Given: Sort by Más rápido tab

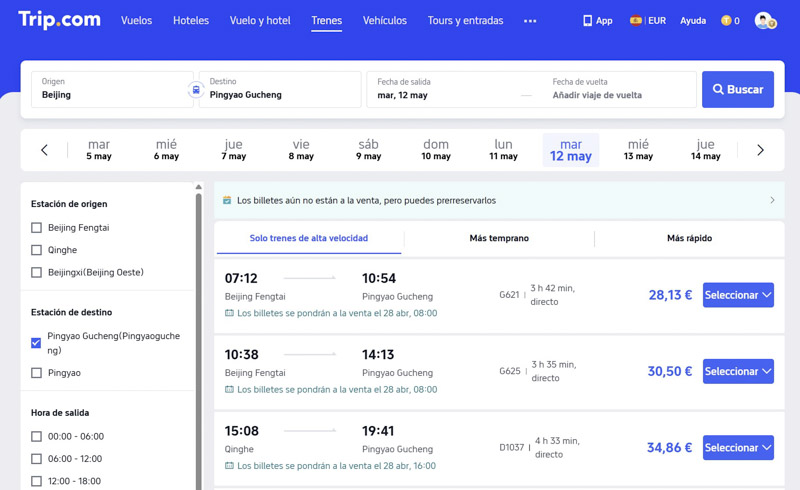Looking at the screenshot, I should coord(689,238).
